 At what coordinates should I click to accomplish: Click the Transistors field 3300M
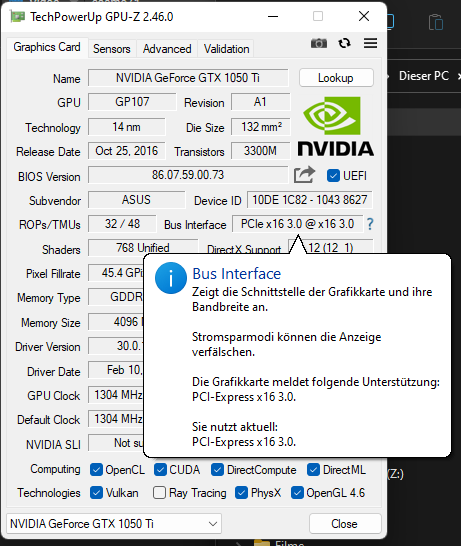coord(260,151)
